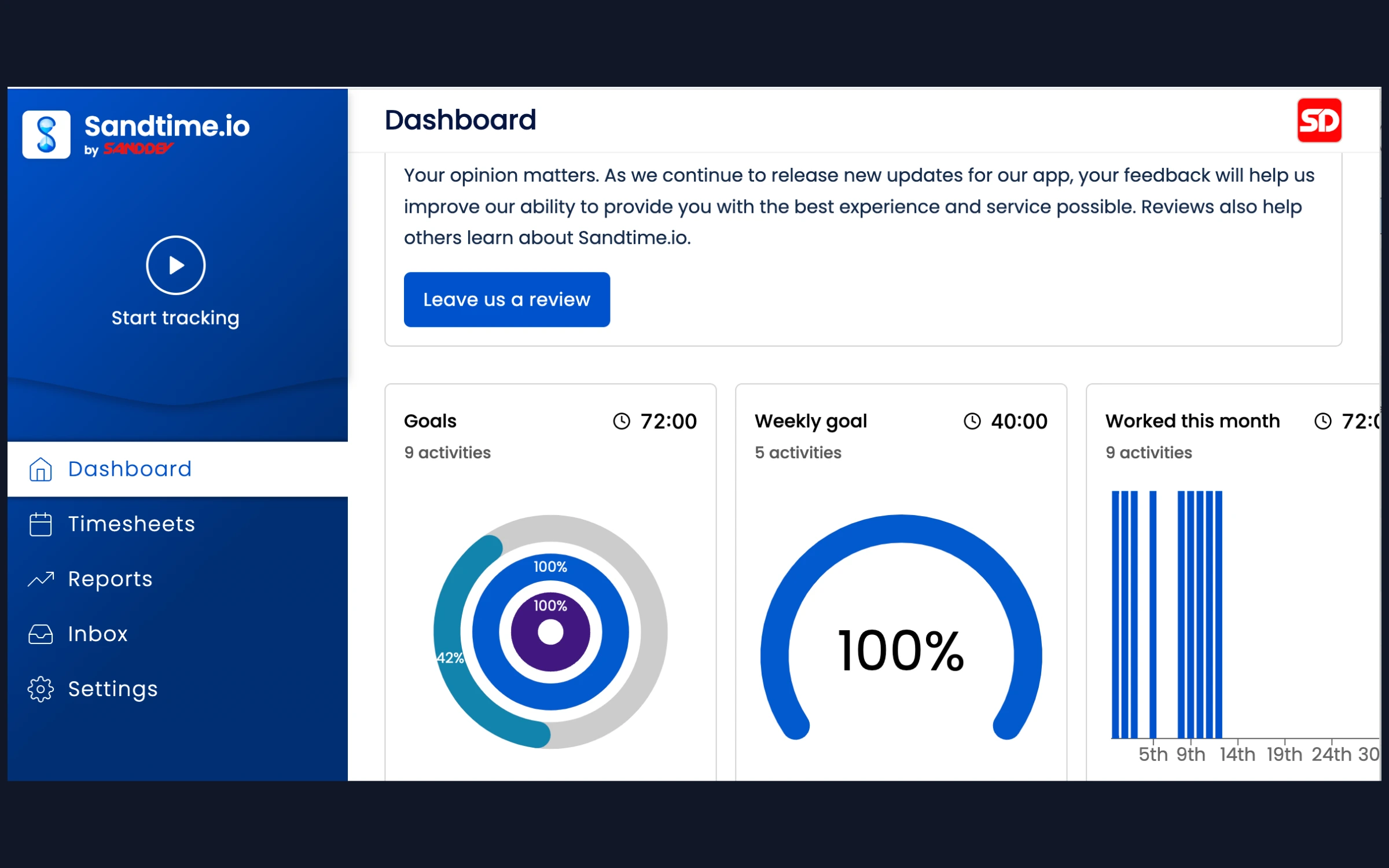Click the 5th axis label on bar chart
The image size is (1389, 868).
[x=1153, y=755]
